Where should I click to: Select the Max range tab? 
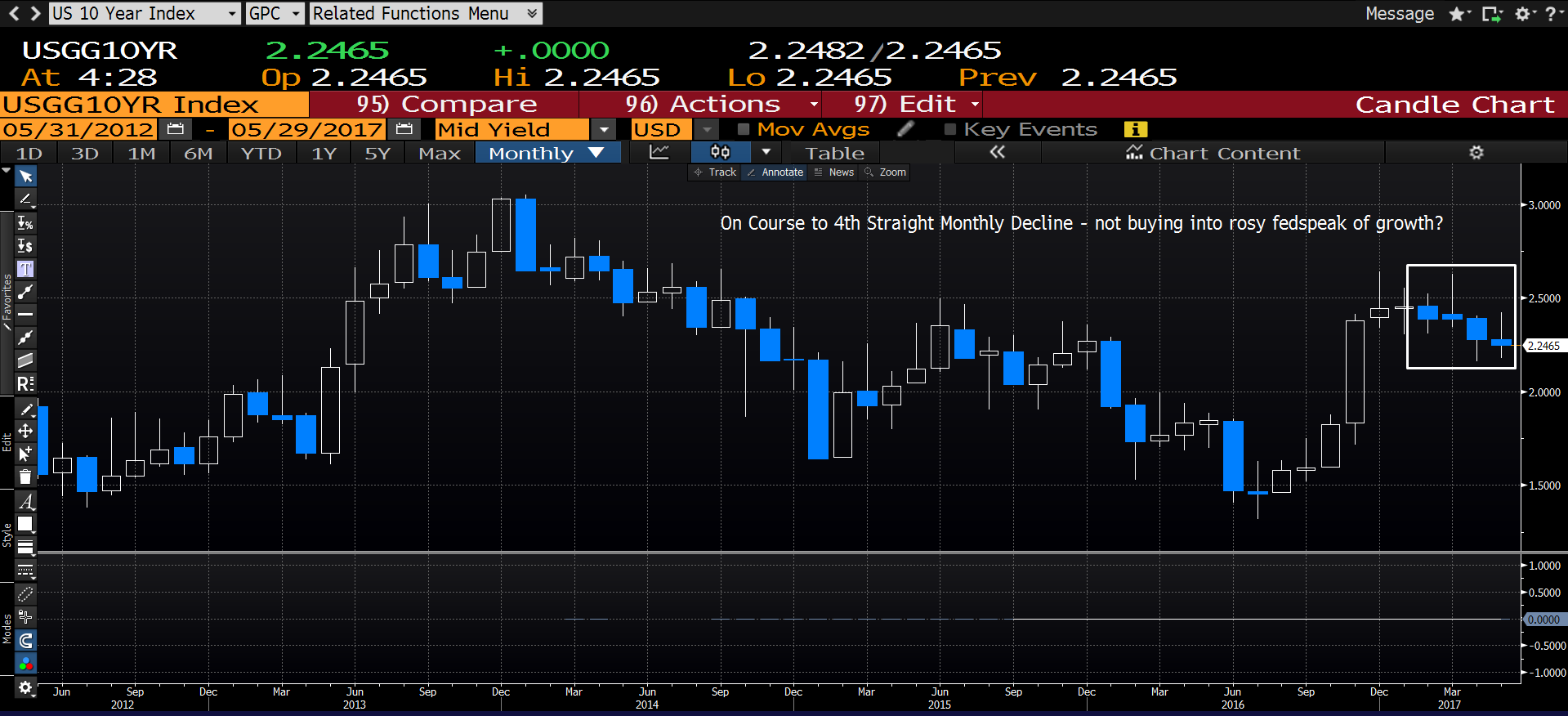point(440,153)
